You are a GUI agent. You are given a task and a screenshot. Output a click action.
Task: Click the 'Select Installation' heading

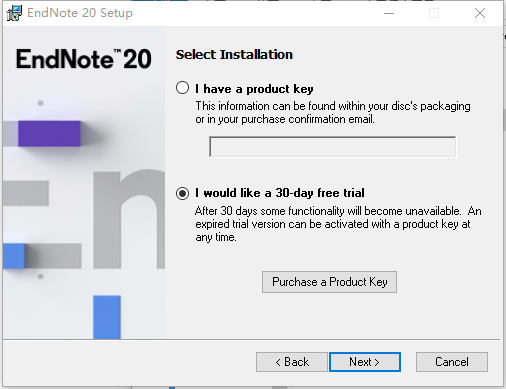pyautogui.click(x=234, y=55)
